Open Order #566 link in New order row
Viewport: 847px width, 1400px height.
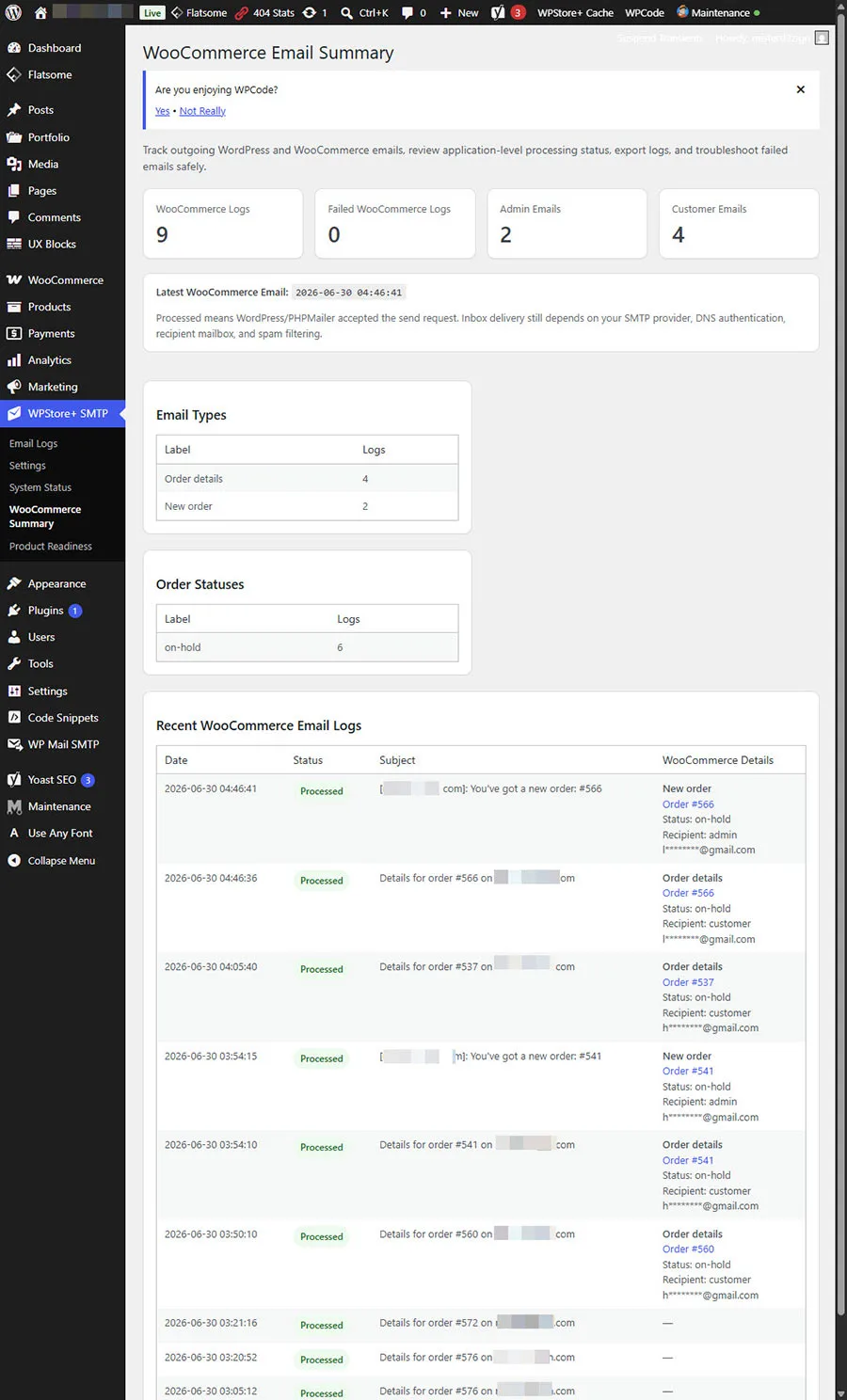click(688, 804)
